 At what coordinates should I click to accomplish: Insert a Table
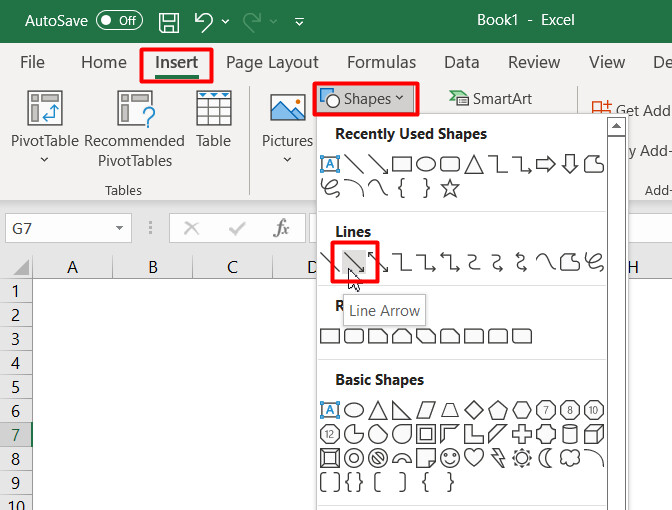click(213, 119)
